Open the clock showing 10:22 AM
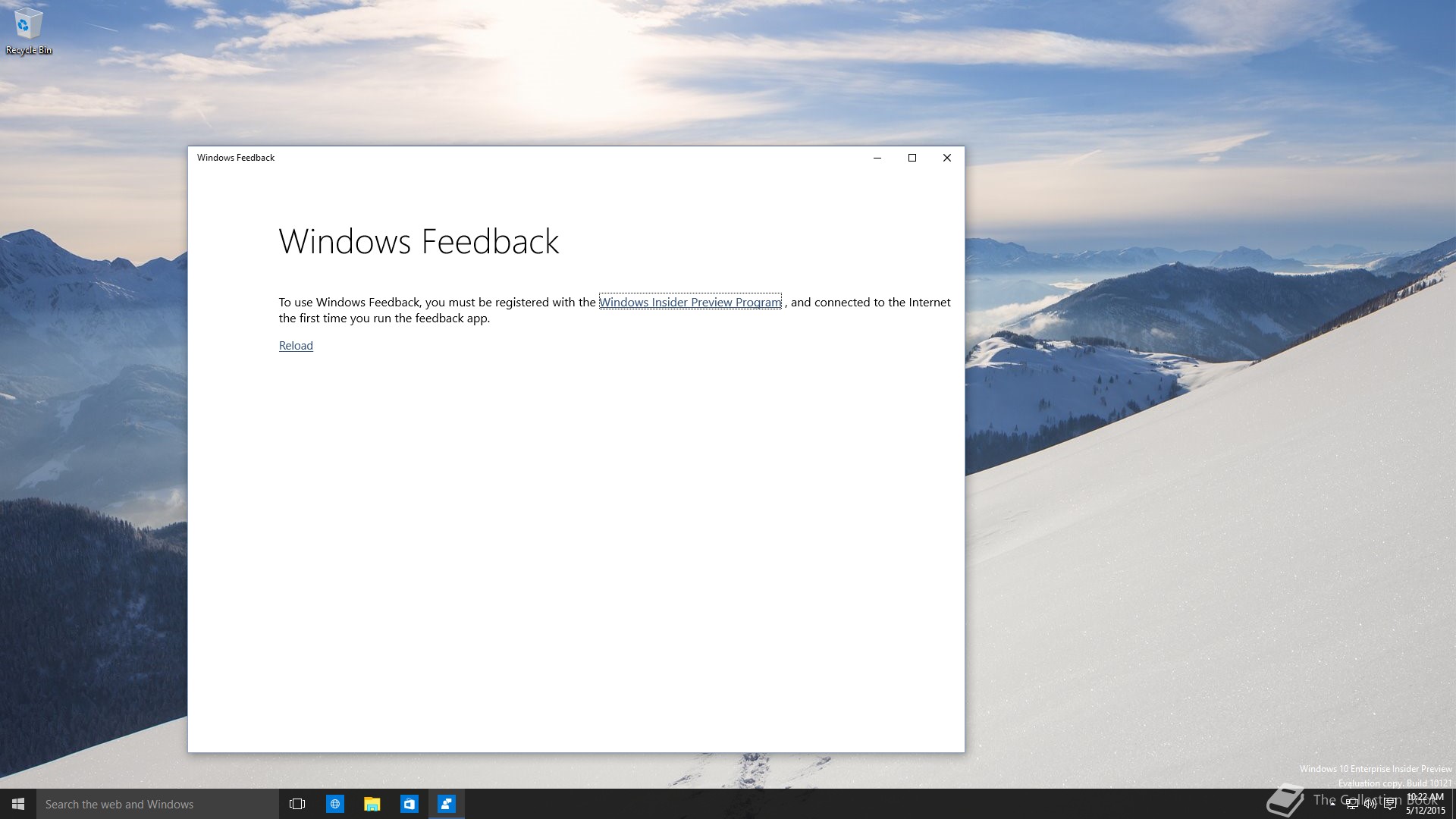The image size is (1456, 819). (1426, 804)
